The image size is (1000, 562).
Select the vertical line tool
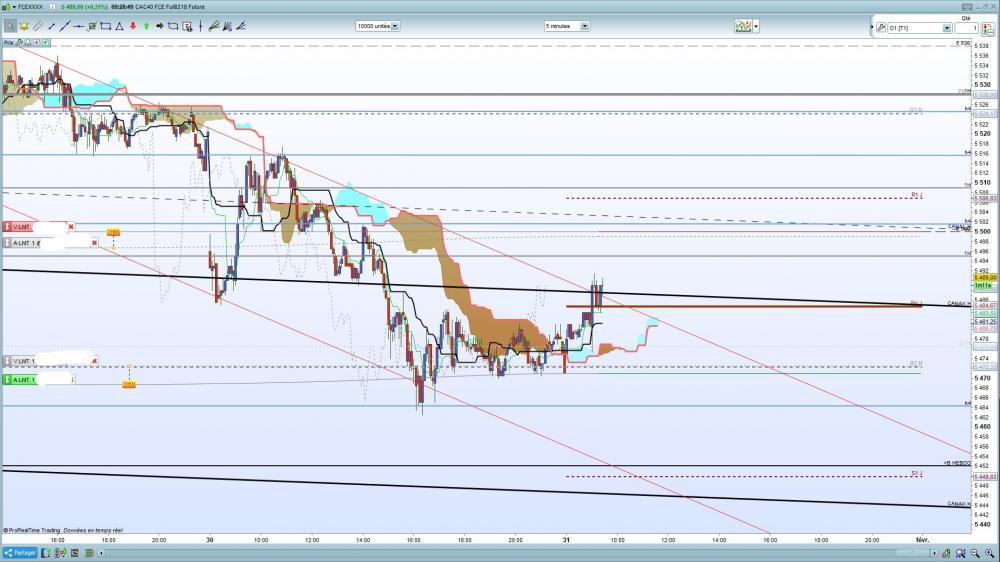pyautogui.click(x=200, y=26)
